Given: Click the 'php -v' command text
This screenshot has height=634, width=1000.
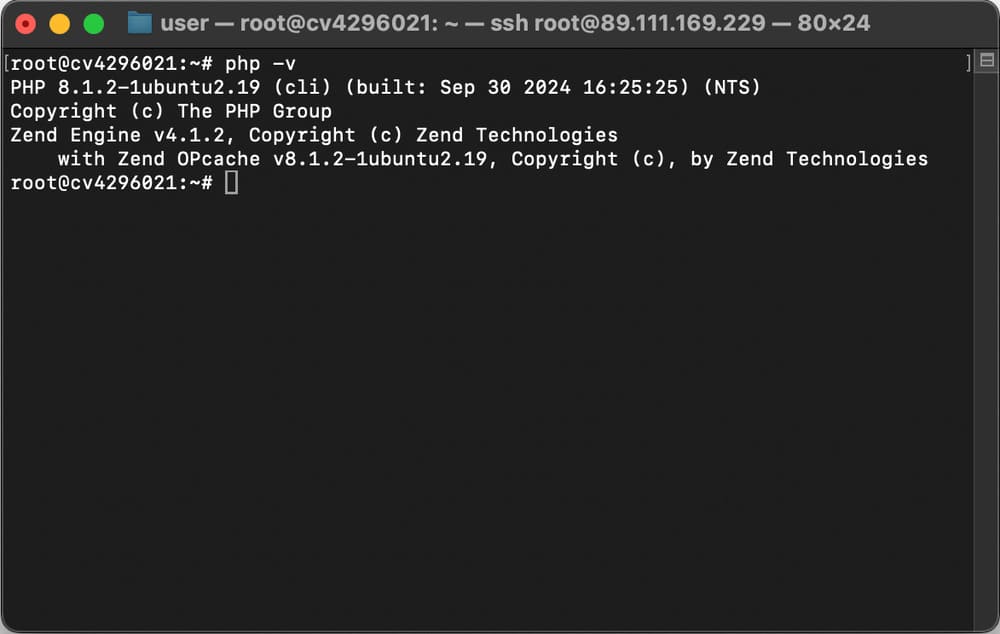Looking at the screenshot, I should click(x=260, y=64).
